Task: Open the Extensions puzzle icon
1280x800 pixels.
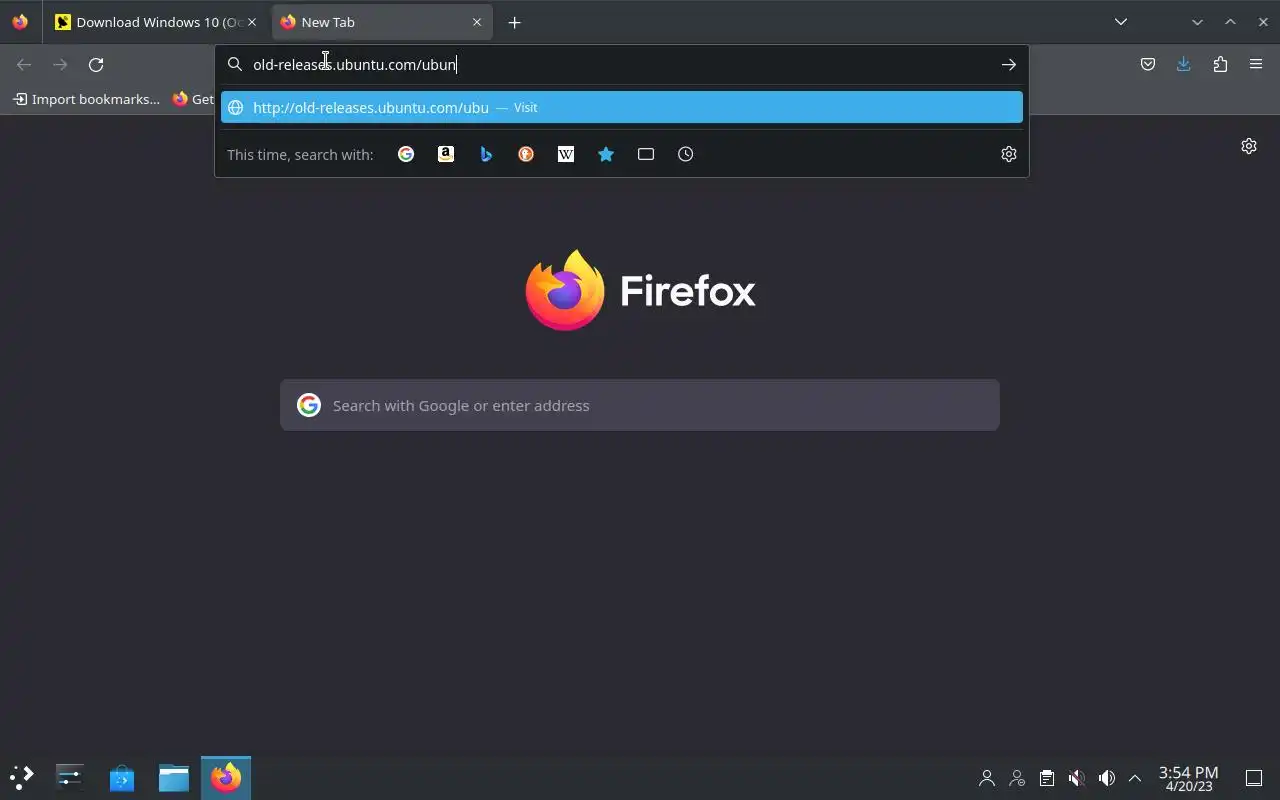Action: [x=1220, y=65]
